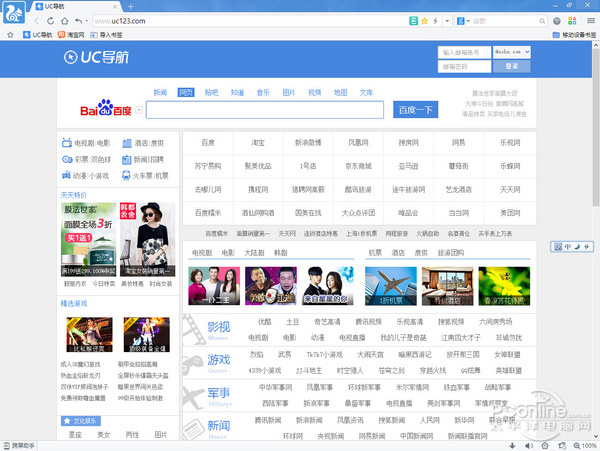The image size is (600, 451).
Task: Open the 100% zoom control
Action: click(585, 446)
